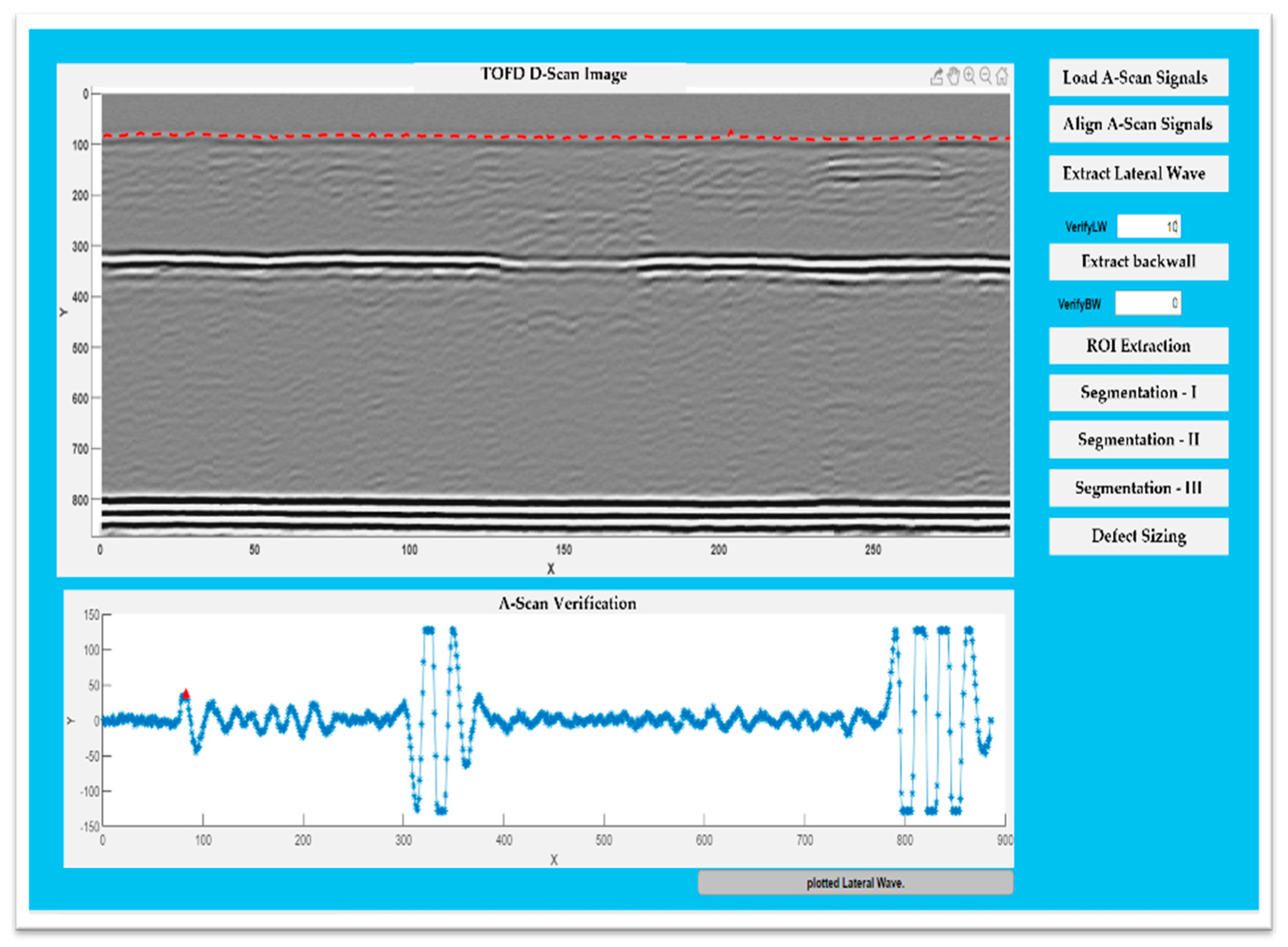Click Extract Lateral Wave button
The height and width of the screenshot is (947, 1288).
point(1138,174)
